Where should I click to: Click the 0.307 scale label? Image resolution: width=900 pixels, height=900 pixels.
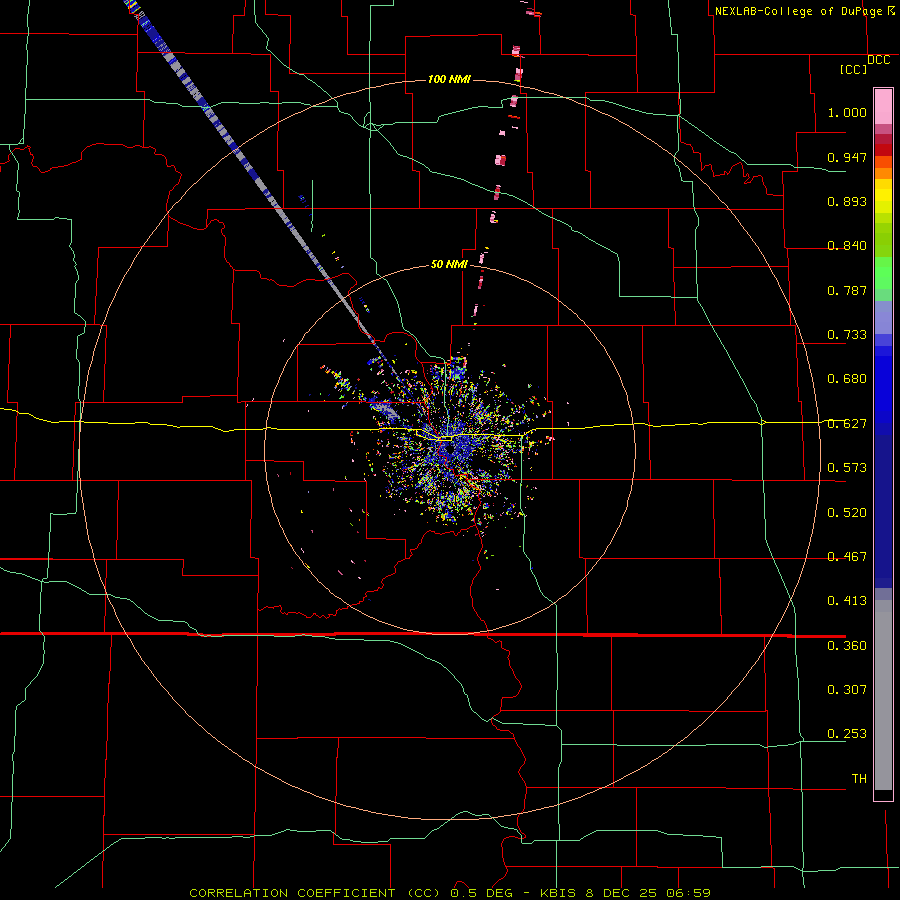point(847,690)
